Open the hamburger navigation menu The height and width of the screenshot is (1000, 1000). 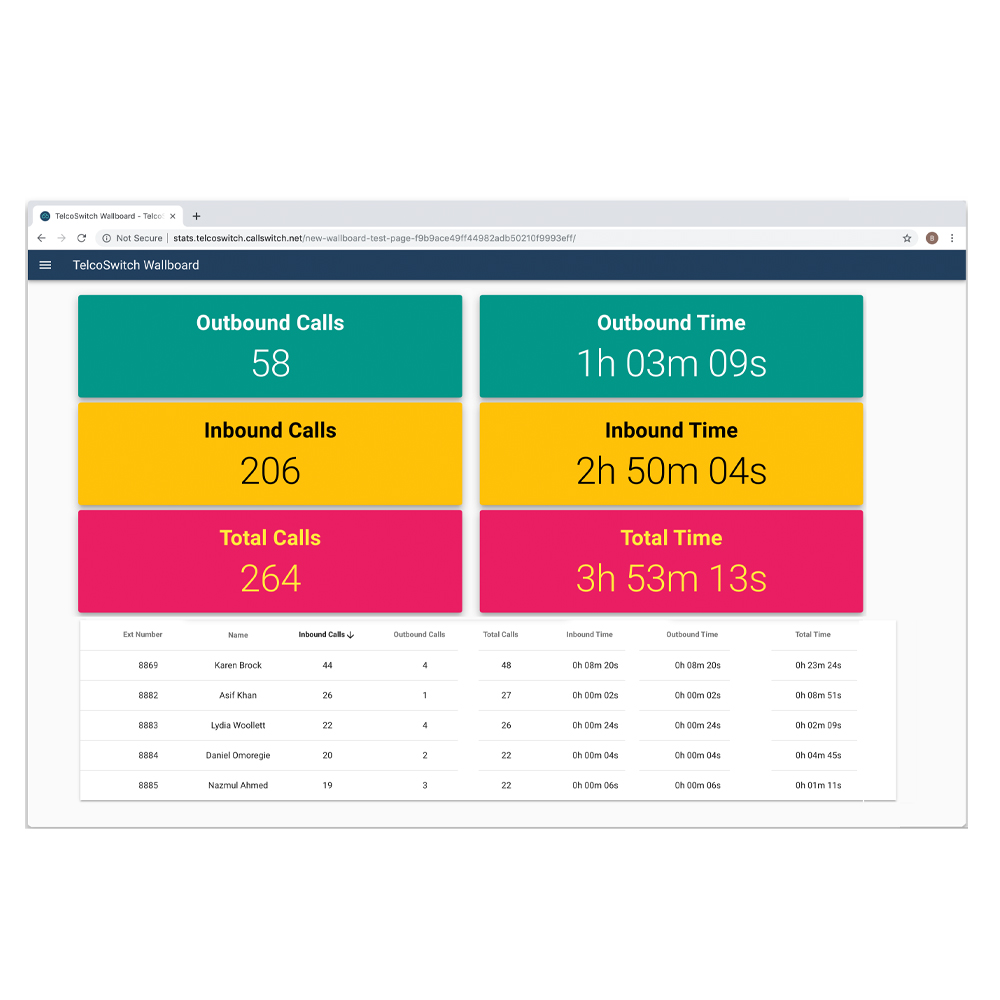coord(45,265)
